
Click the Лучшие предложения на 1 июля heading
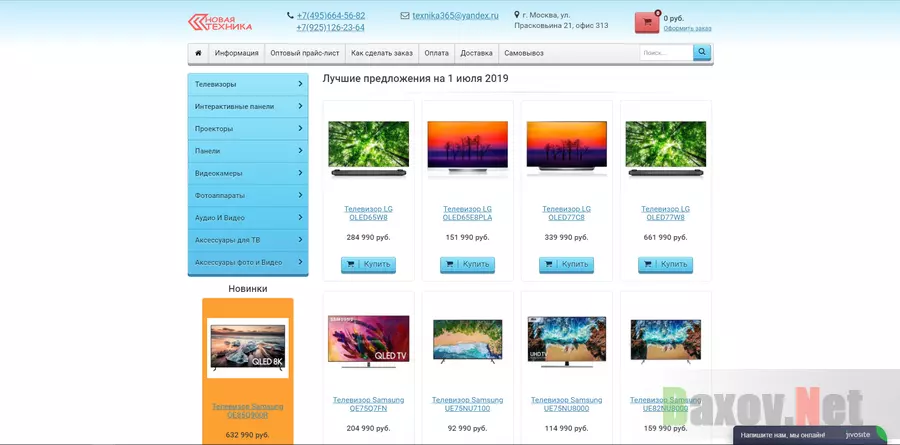tap(416, 78)
